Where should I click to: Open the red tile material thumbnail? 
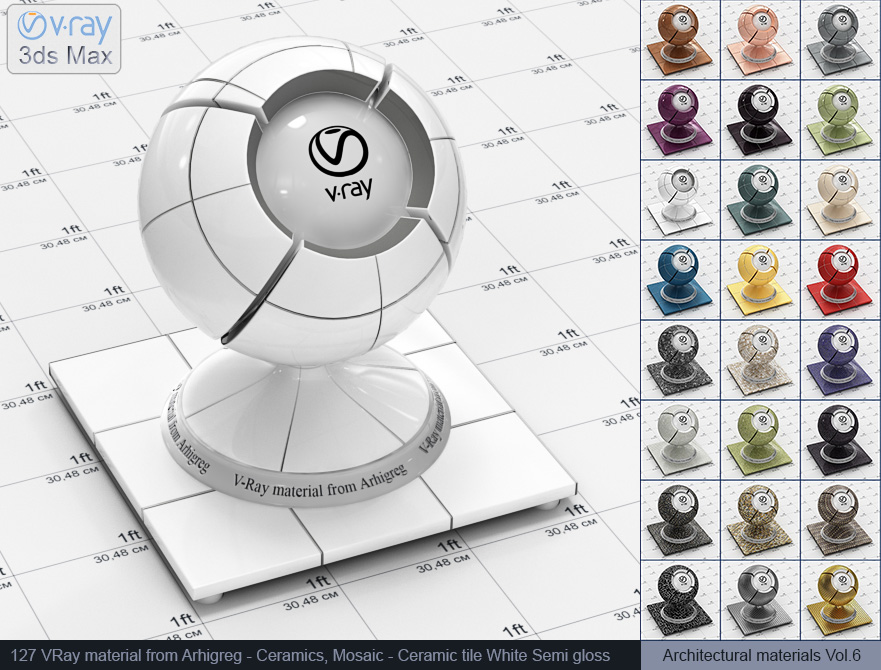click(841, 280)
